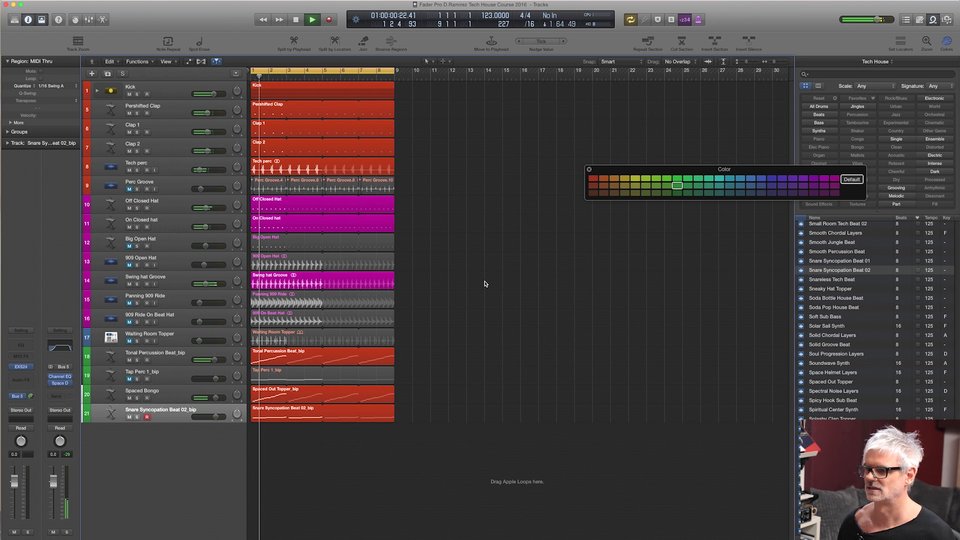The width and height of the screenshot is (960, 540).
Task: Click the add track plus button
Action: (x=92, y=73)
